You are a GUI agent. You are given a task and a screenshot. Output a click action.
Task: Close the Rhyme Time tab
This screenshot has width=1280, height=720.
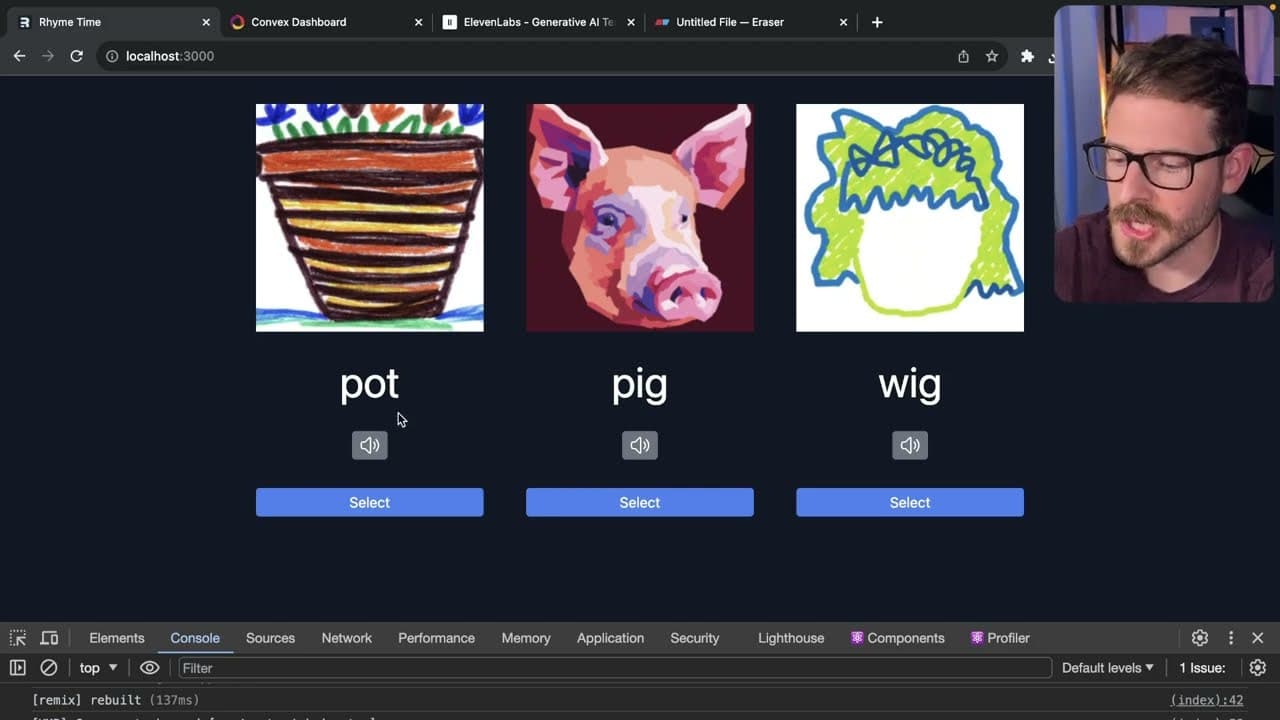pos(206,22)
